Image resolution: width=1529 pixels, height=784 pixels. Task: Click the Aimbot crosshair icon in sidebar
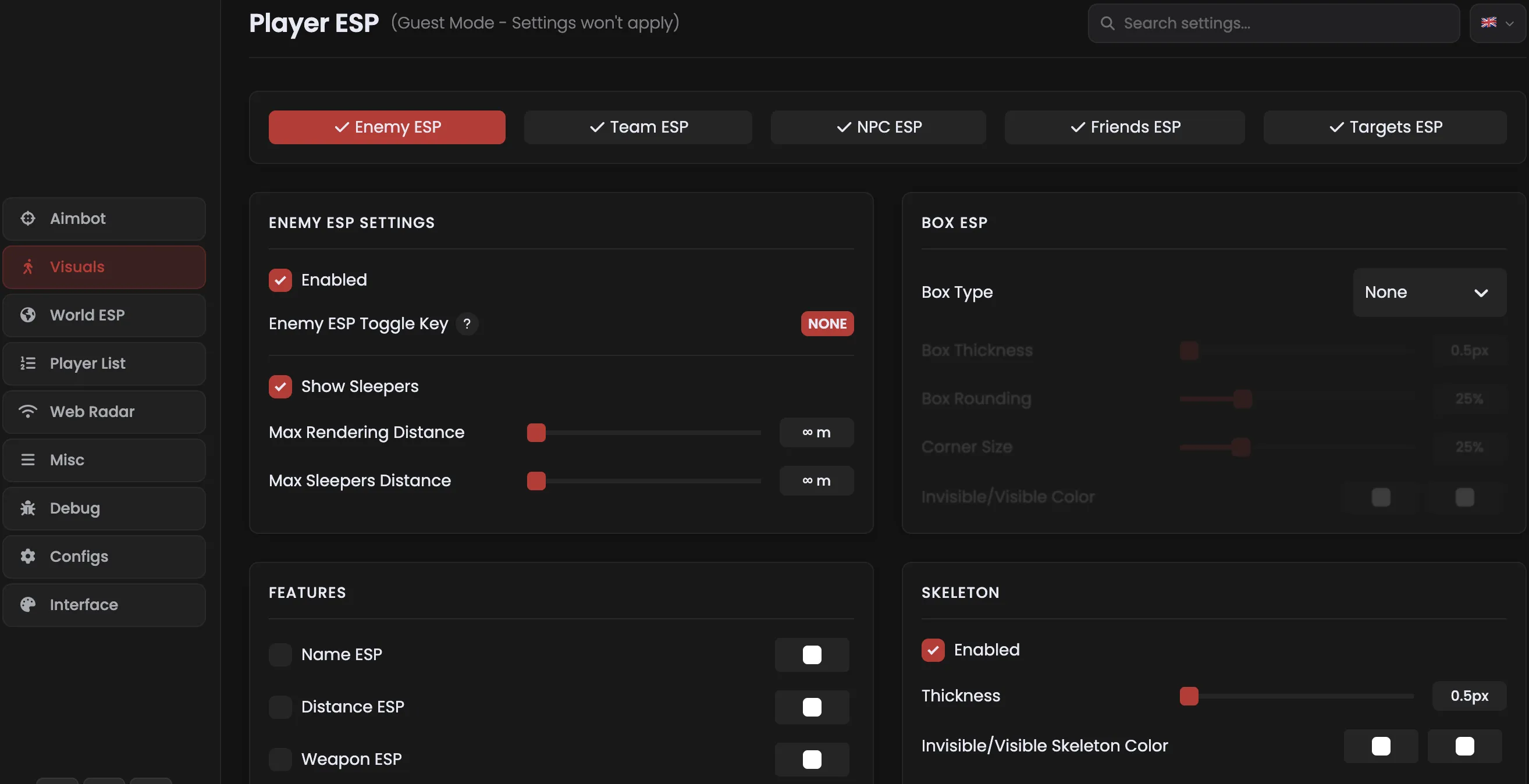click(28, 219)
